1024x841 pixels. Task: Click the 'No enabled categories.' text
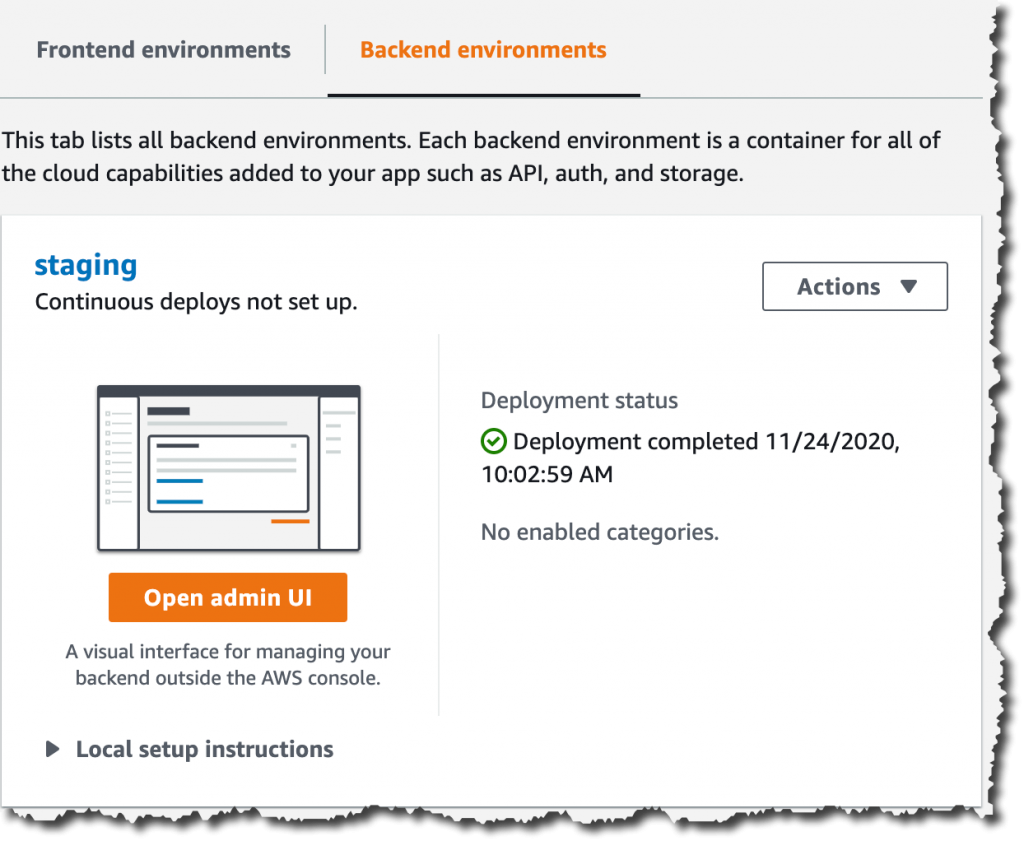point(600,532)
